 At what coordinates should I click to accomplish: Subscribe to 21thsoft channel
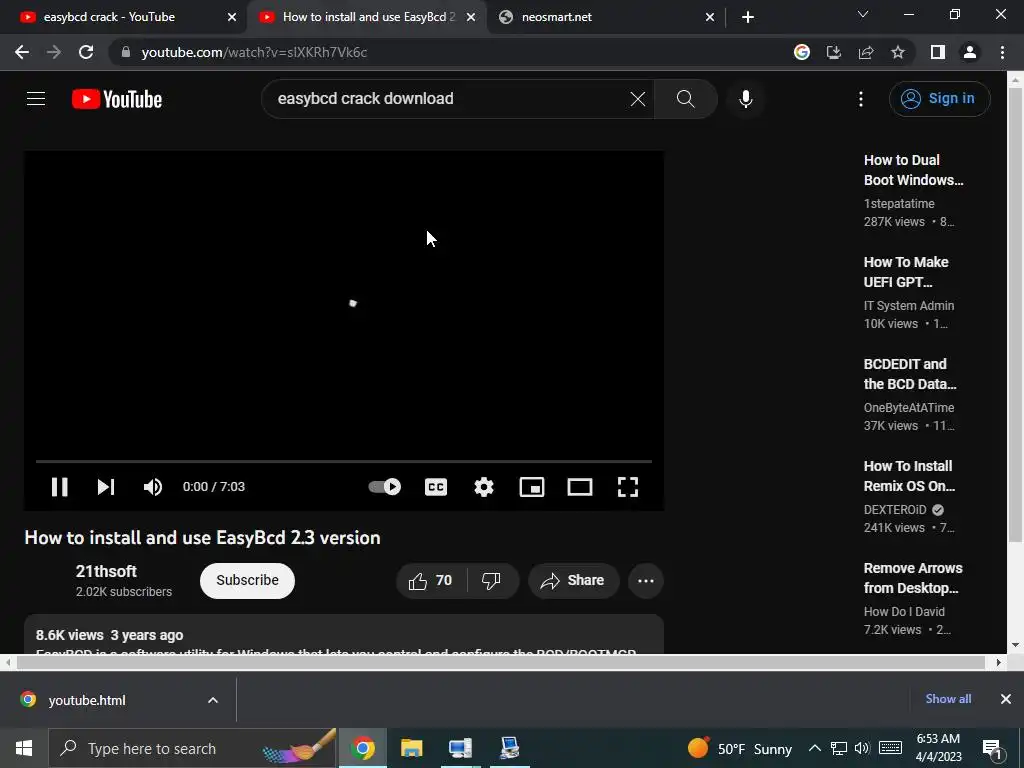pyautogui.click(x=248, y=581)
